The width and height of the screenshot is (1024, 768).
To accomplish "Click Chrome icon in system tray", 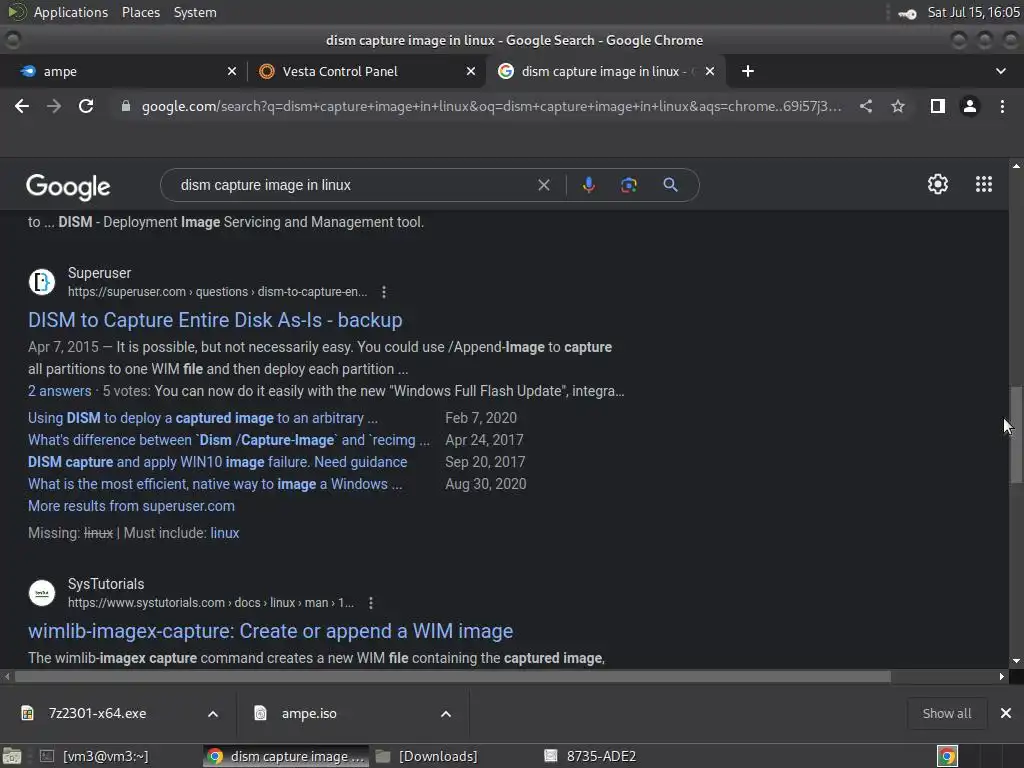I will click(947, 756).
